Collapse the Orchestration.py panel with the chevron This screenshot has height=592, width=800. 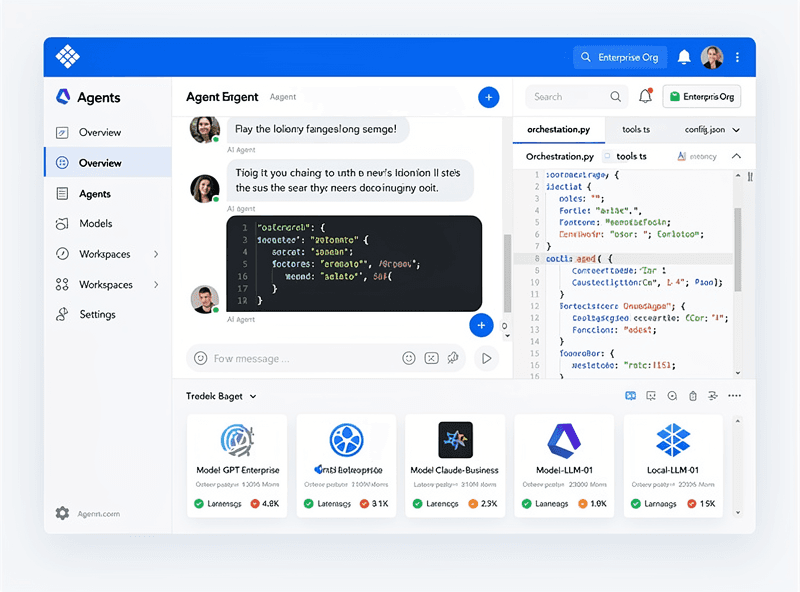(x=736, y=156)
